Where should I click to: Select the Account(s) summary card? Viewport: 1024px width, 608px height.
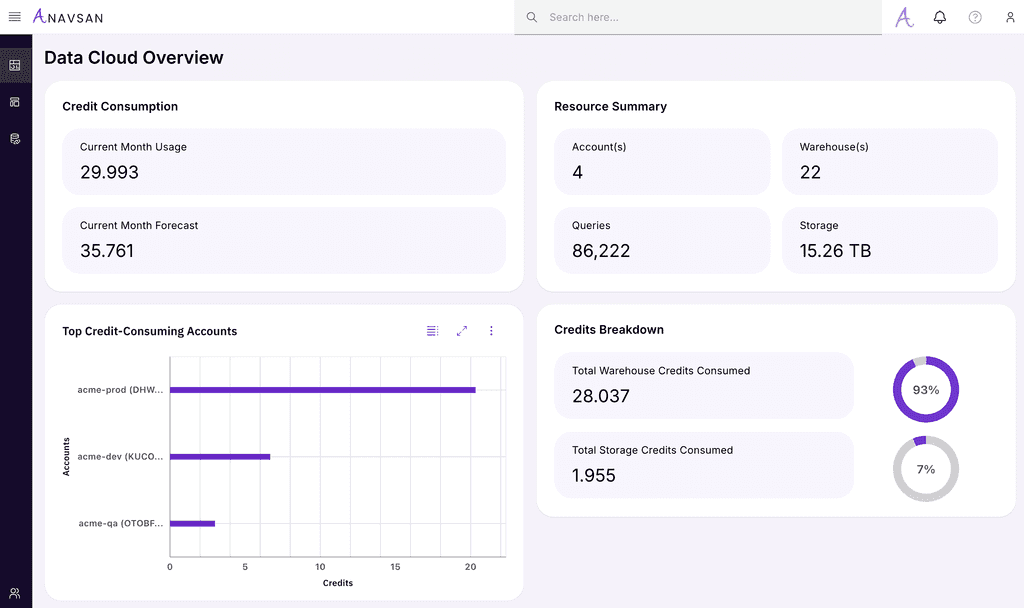(x=662, y=162)
